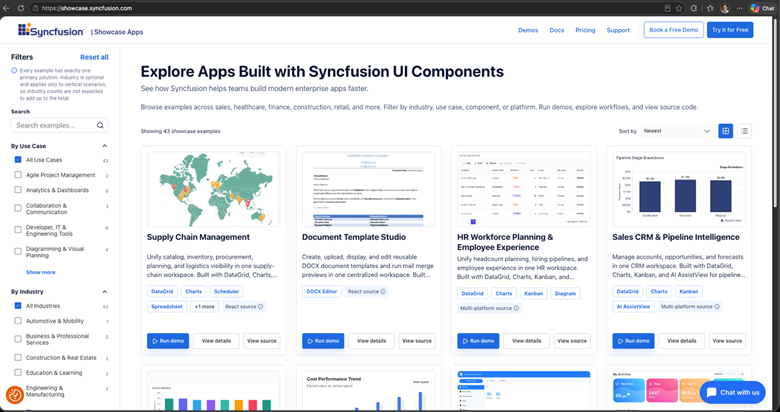Click Try it for Free button
Image resolution: width=780 pixels, height=412 pixels.
pos(730,30)
